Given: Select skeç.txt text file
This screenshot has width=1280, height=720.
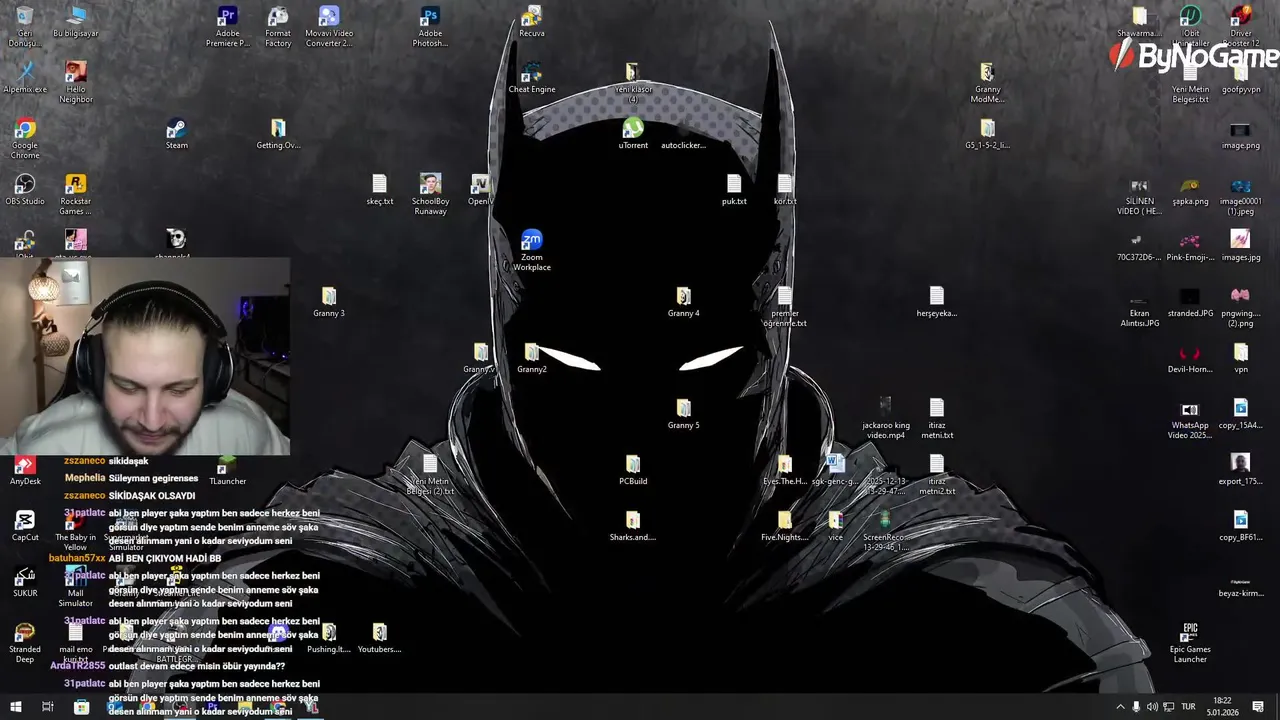Looking at the screenshot, I should click(x=380, y=190).
